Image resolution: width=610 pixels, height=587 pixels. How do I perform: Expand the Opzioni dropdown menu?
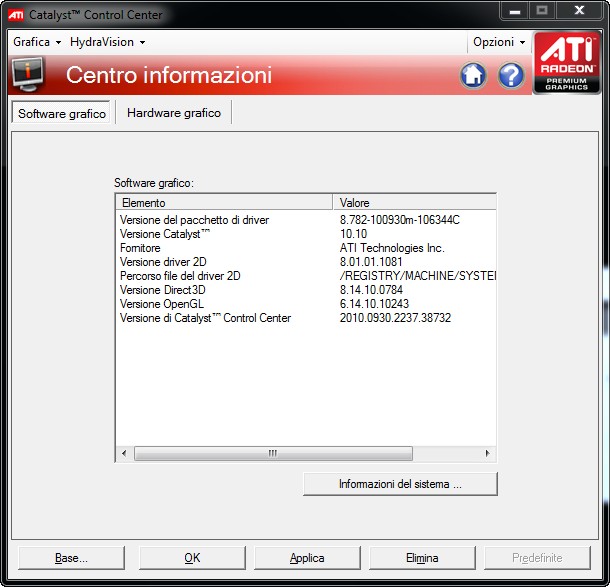(x=499, y=42)
